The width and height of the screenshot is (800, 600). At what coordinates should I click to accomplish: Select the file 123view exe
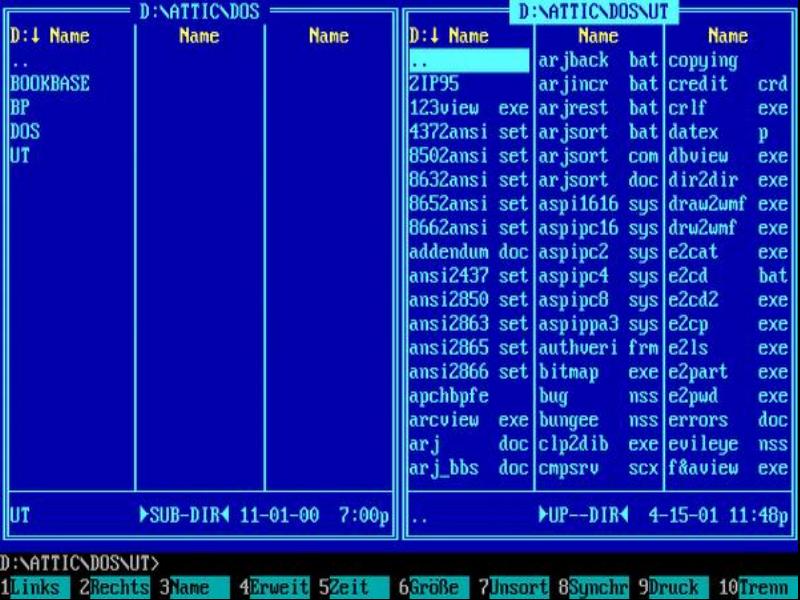pos(469,108)
